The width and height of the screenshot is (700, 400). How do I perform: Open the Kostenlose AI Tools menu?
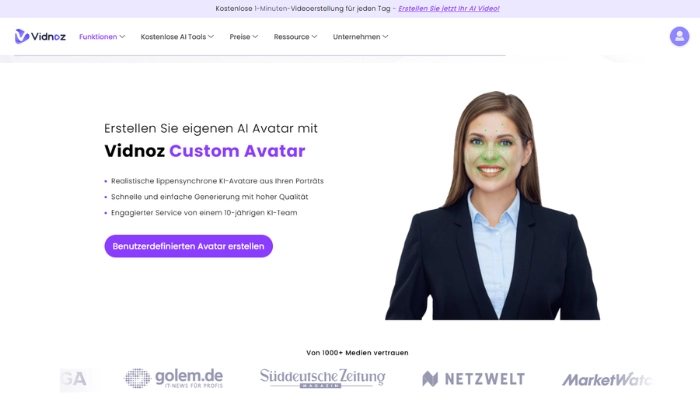[173, 37]
